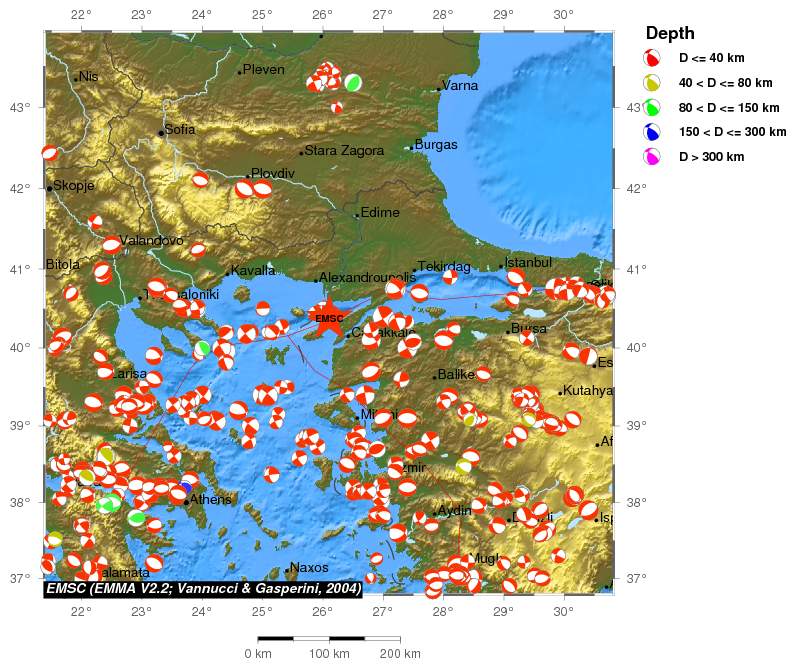
Task: Click the Depth legend title
Action: [670, 33]
